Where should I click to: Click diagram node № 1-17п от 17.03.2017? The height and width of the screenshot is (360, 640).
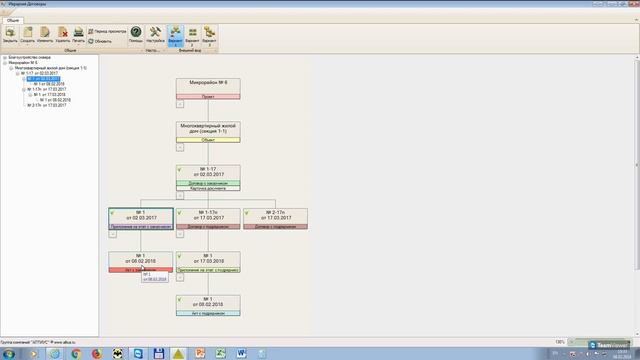(x=208, y=219)
